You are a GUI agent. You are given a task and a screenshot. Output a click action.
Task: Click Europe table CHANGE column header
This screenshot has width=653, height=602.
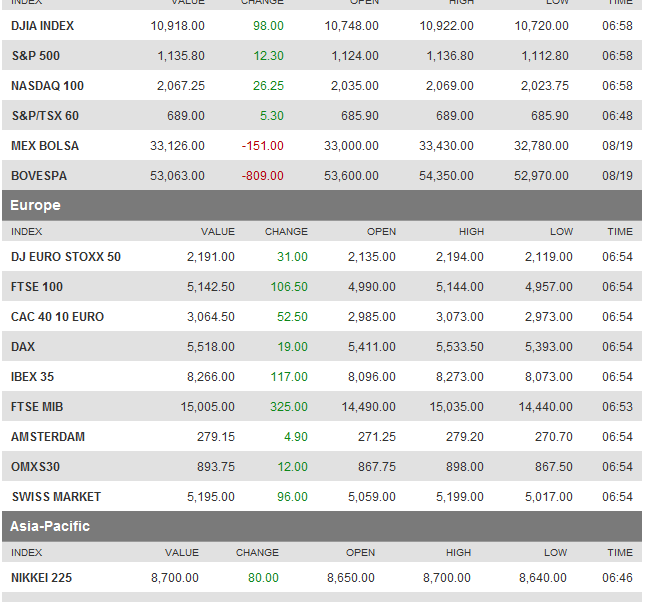287,231
